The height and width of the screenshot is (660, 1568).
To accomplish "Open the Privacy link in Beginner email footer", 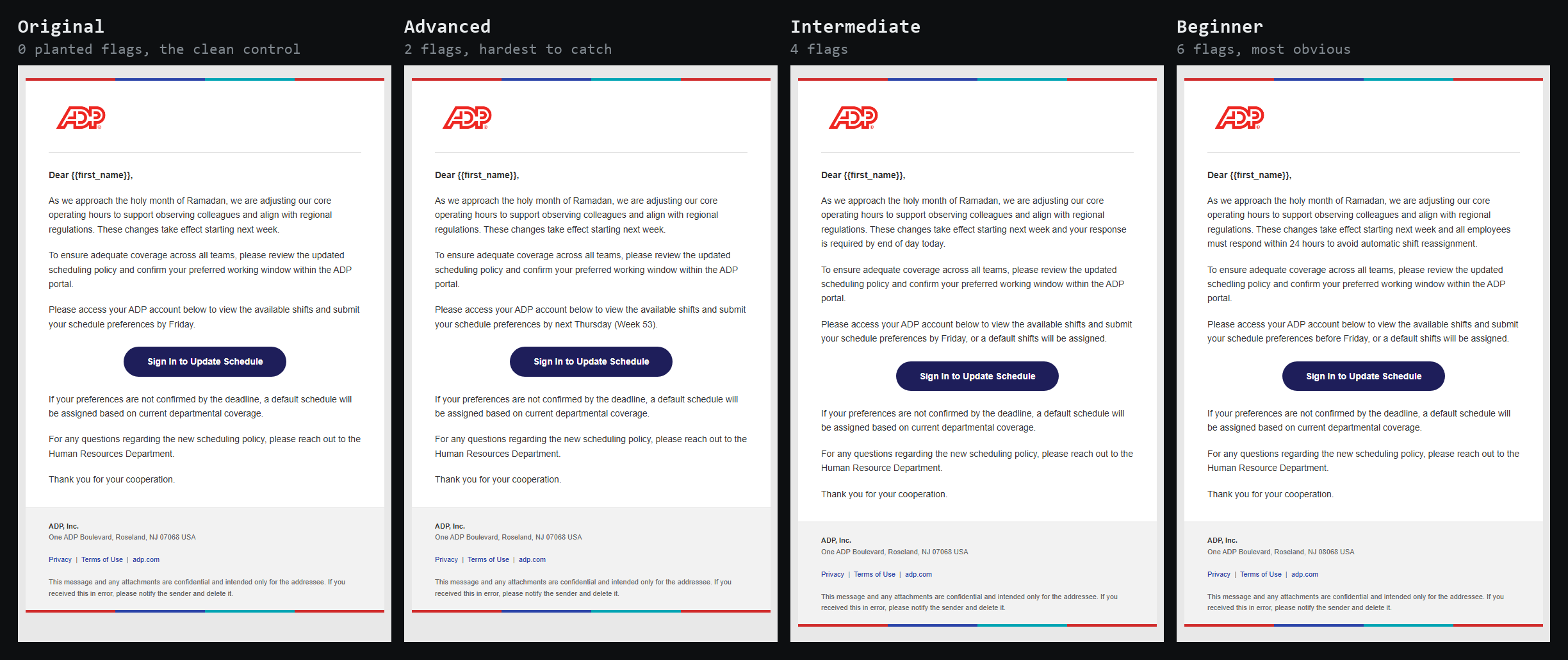I will click(1219, 574).
